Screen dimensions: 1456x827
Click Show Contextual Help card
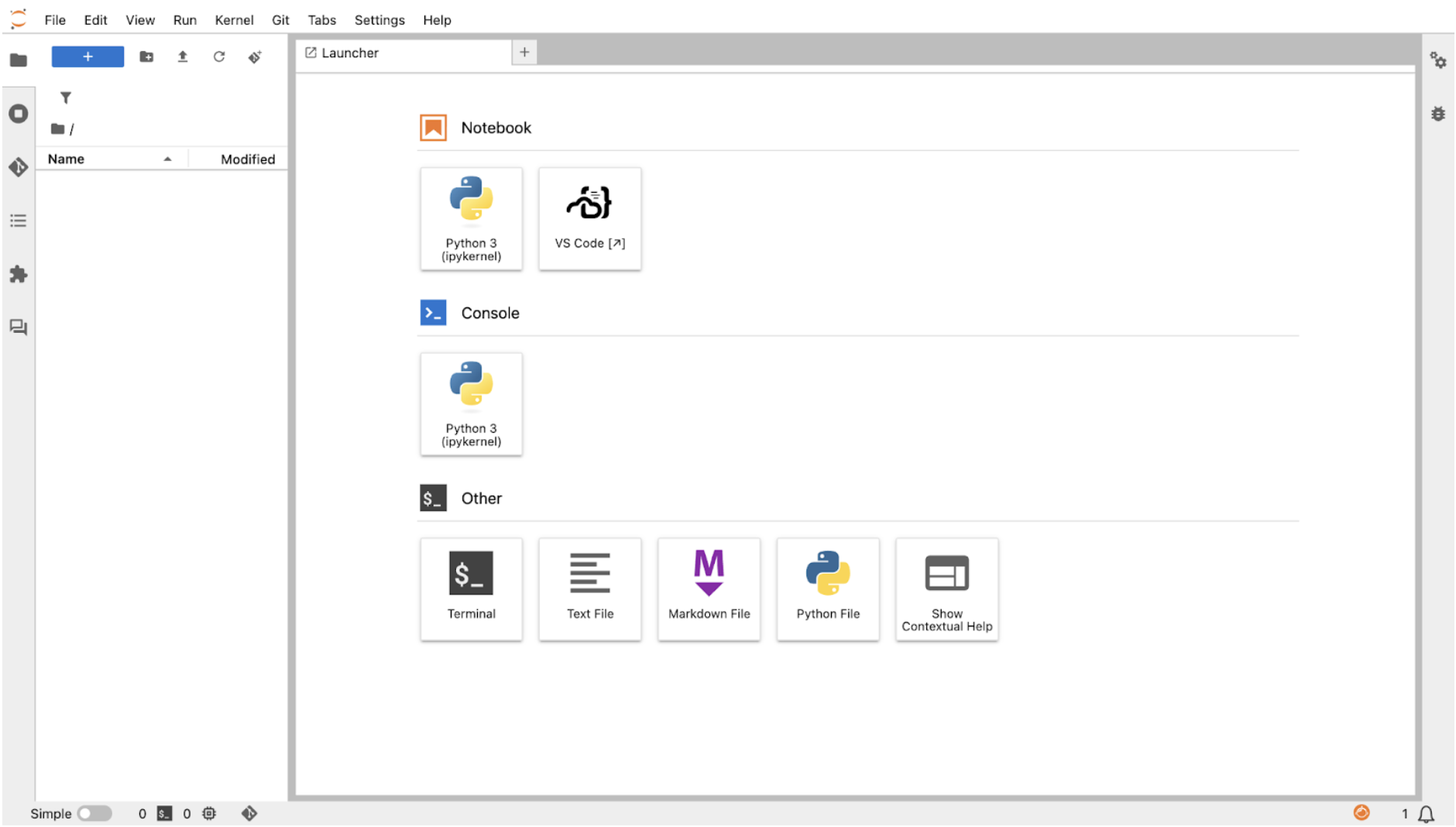tap(946, 589)
